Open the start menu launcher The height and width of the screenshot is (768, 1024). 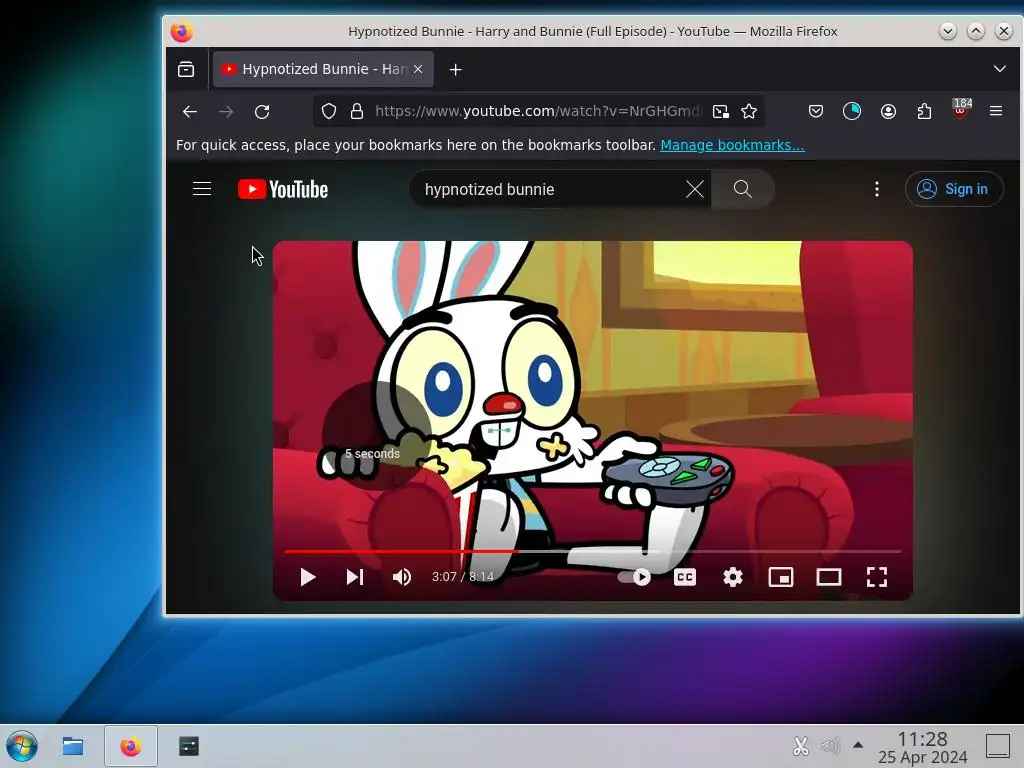coord(22,746)
